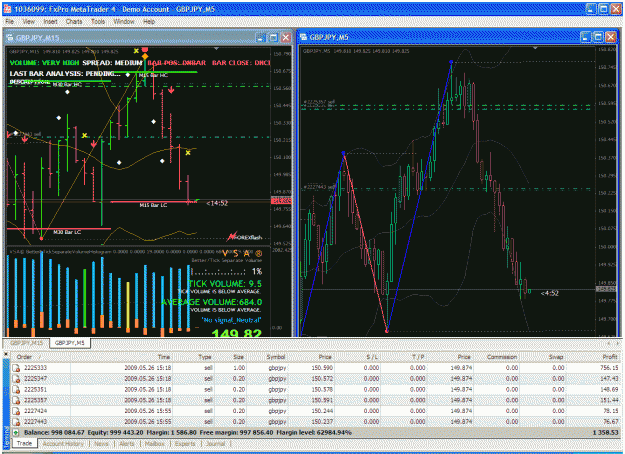Open the Window menu
625x454 pixels.
pyautogui.click(x=124, y=22)
